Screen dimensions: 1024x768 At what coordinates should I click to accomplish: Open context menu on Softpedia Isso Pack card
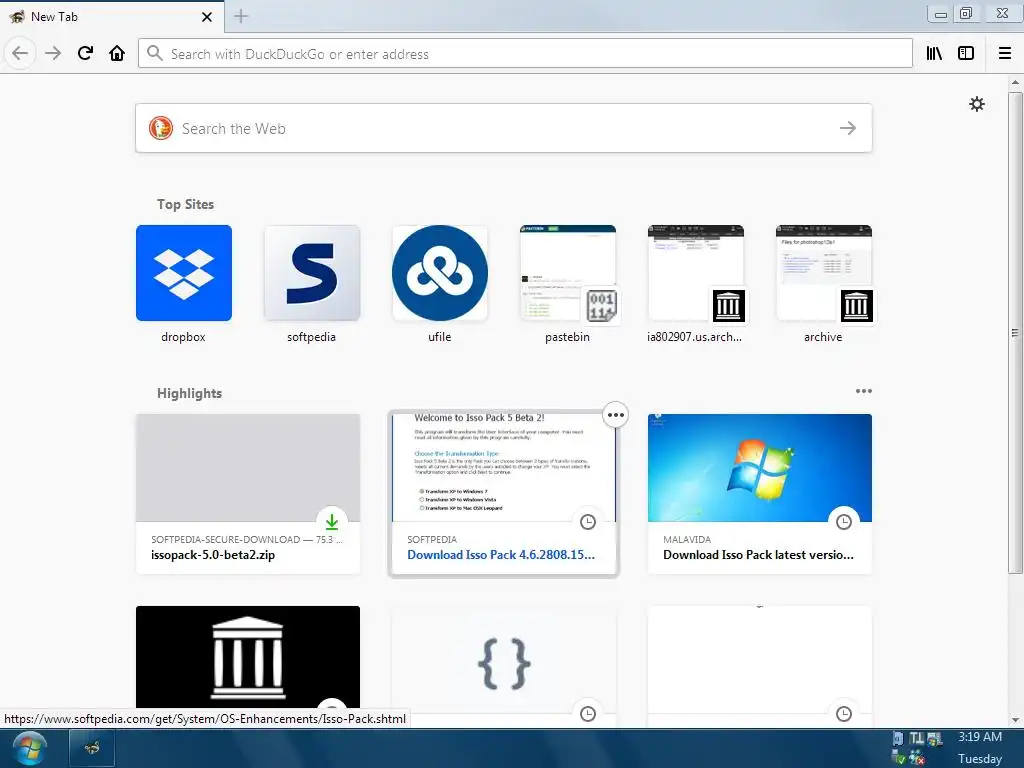coord(615,415)
